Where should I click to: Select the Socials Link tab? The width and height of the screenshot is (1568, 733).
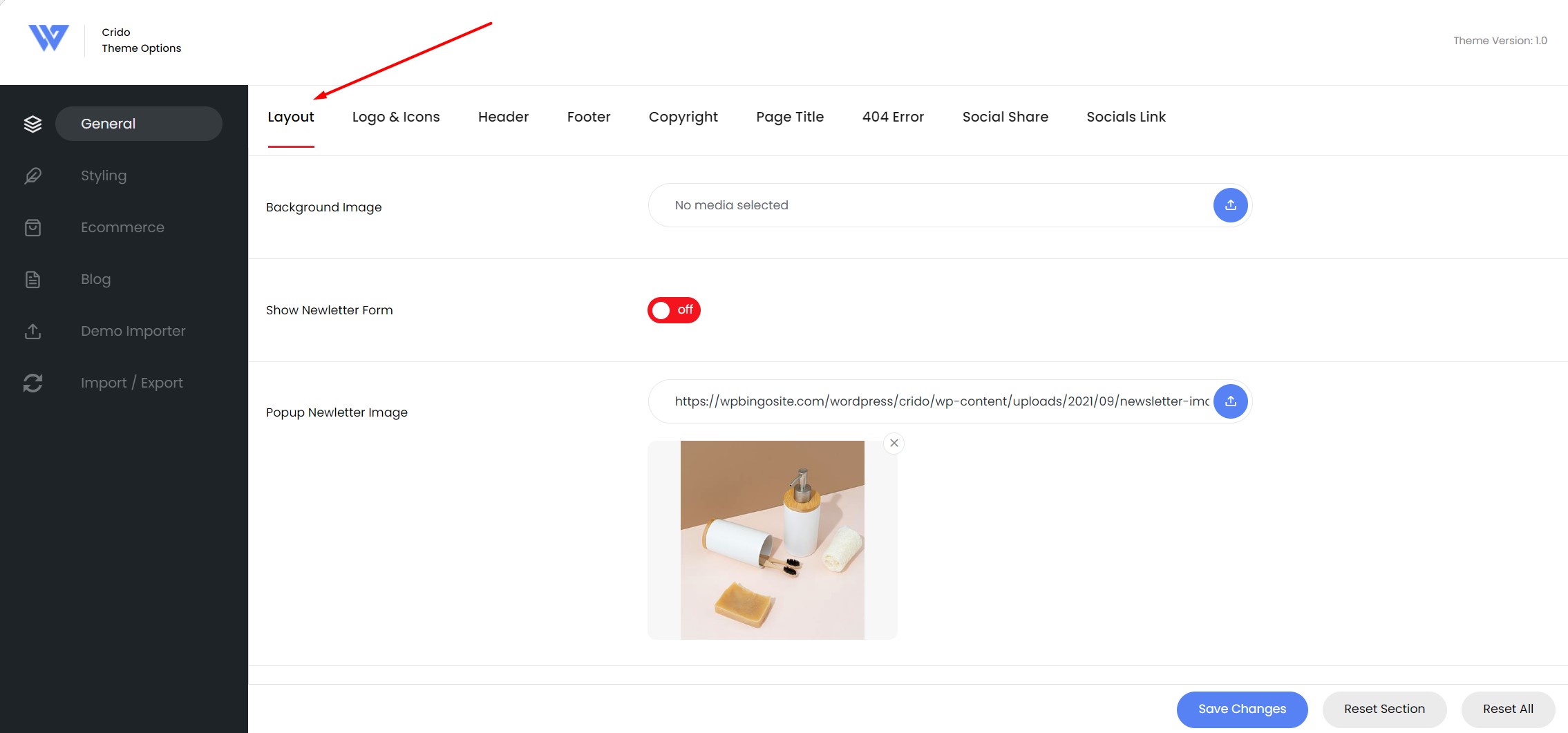(x=1126, y=117)
